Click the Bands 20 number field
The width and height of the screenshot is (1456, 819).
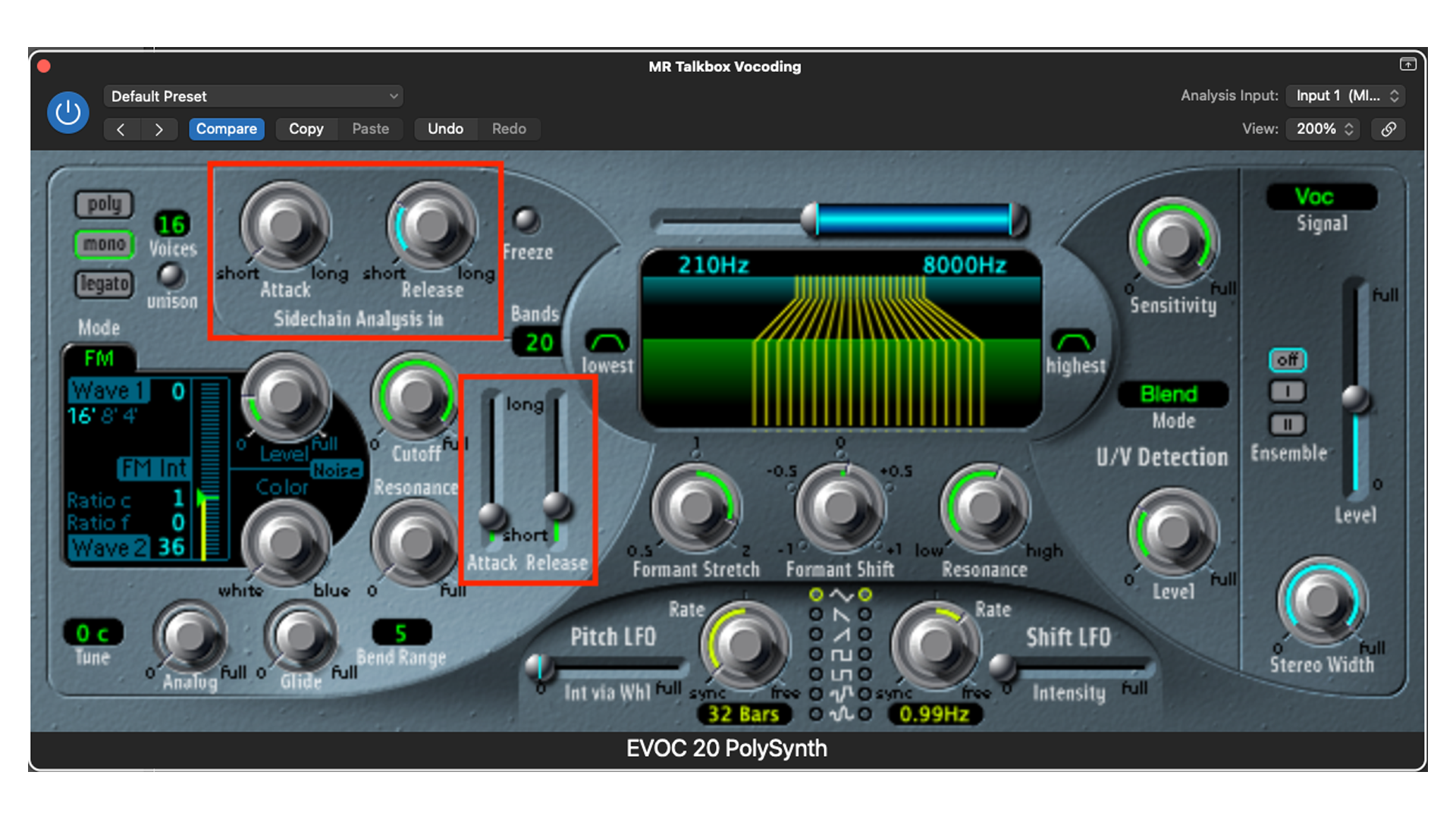click(538, 342)
